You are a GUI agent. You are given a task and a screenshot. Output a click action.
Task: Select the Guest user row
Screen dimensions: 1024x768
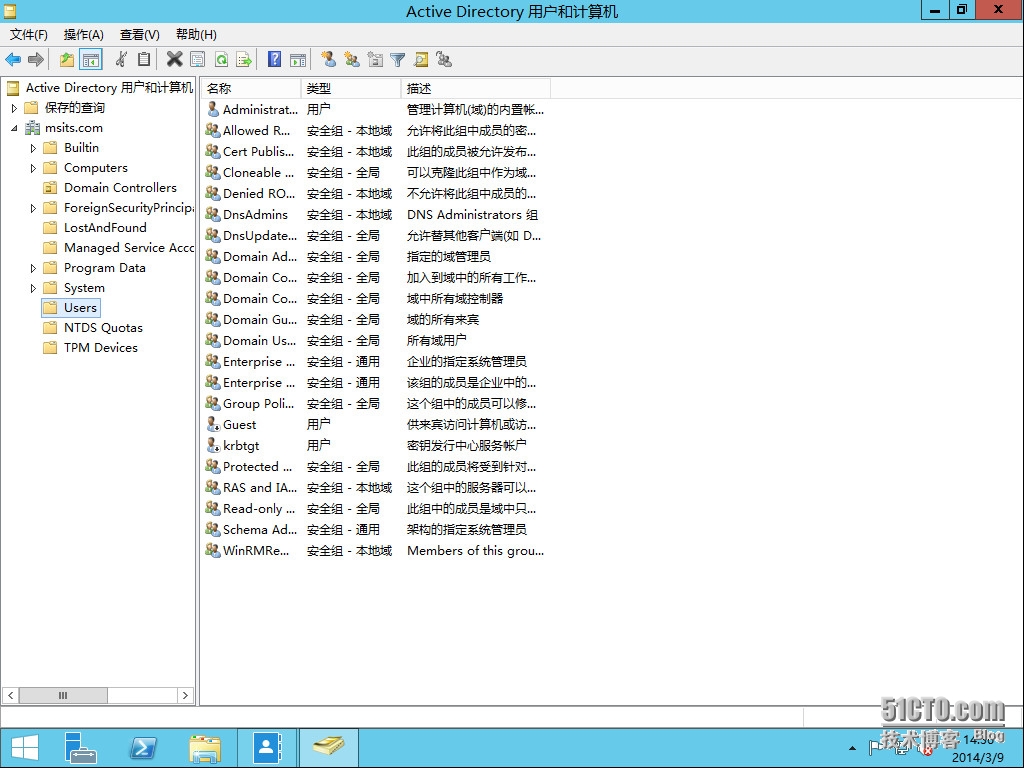pos(375,425)
